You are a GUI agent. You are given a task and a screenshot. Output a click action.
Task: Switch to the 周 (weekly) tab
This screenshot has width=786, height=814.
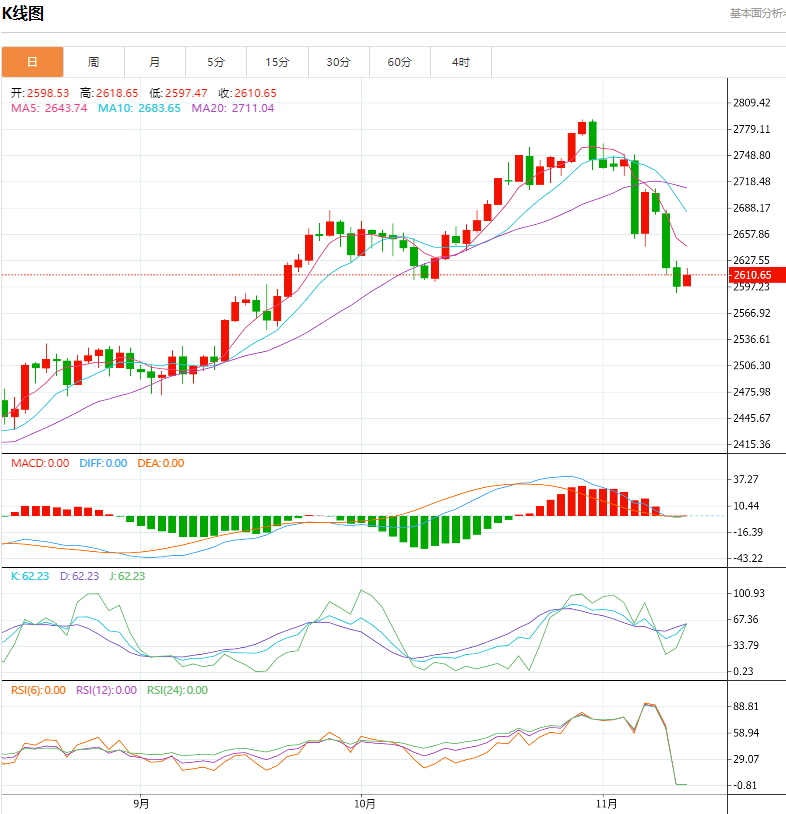93,62
